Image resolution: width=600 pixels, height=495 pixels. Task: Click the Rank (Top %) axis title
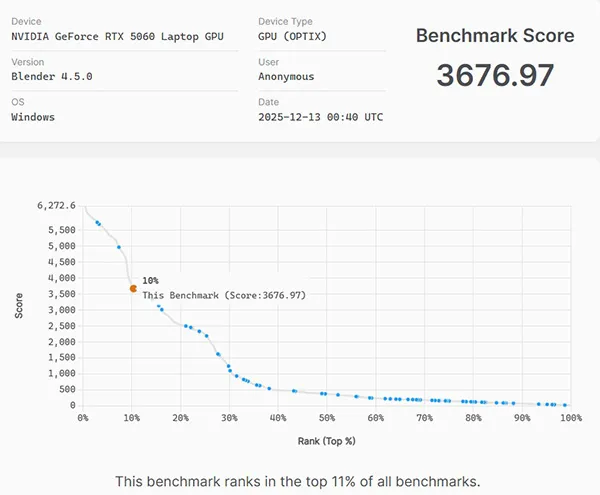326,440
